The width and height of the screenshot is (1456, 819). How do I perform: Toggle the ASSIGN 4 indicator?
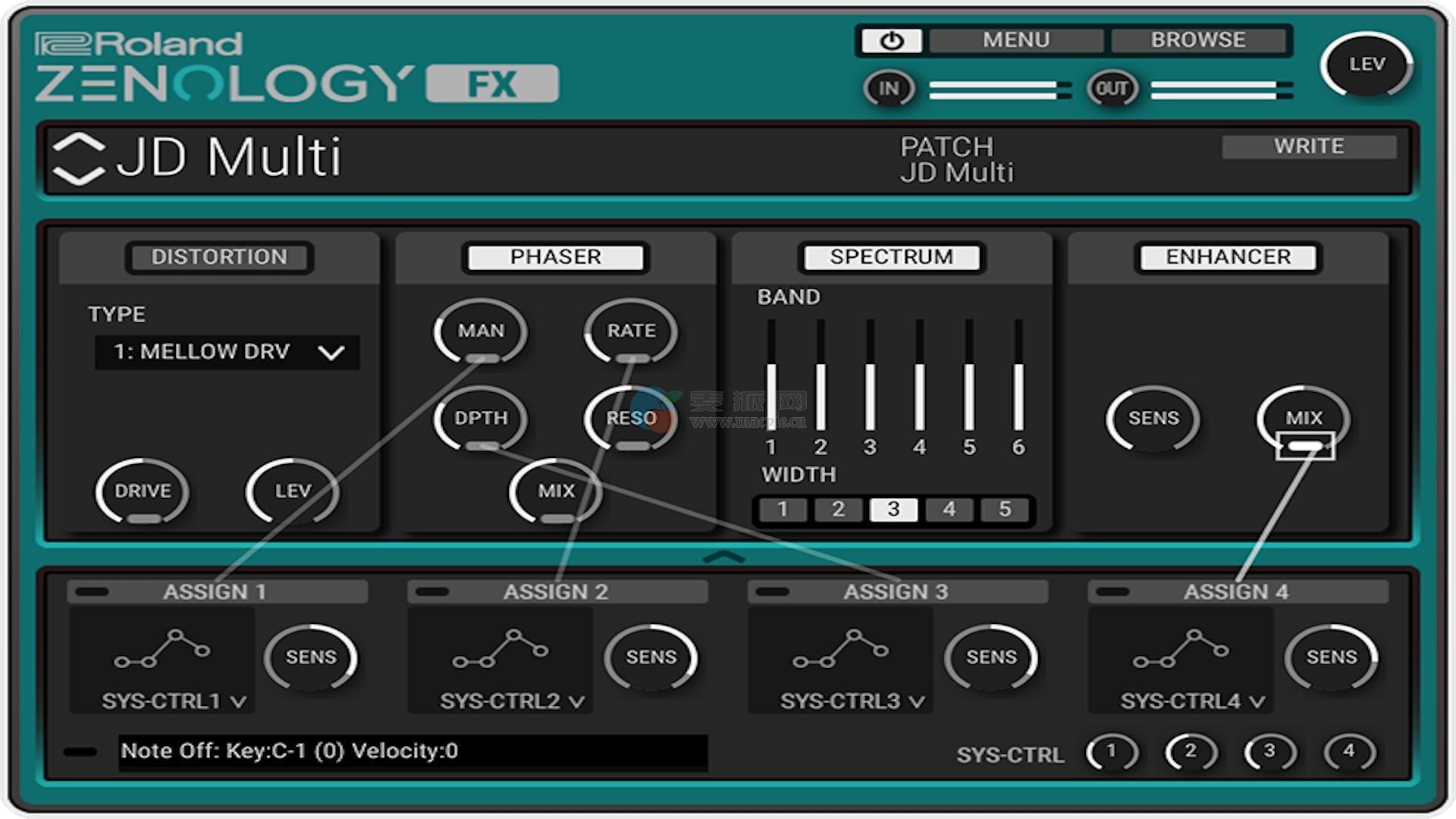(x=1112, y=592)
